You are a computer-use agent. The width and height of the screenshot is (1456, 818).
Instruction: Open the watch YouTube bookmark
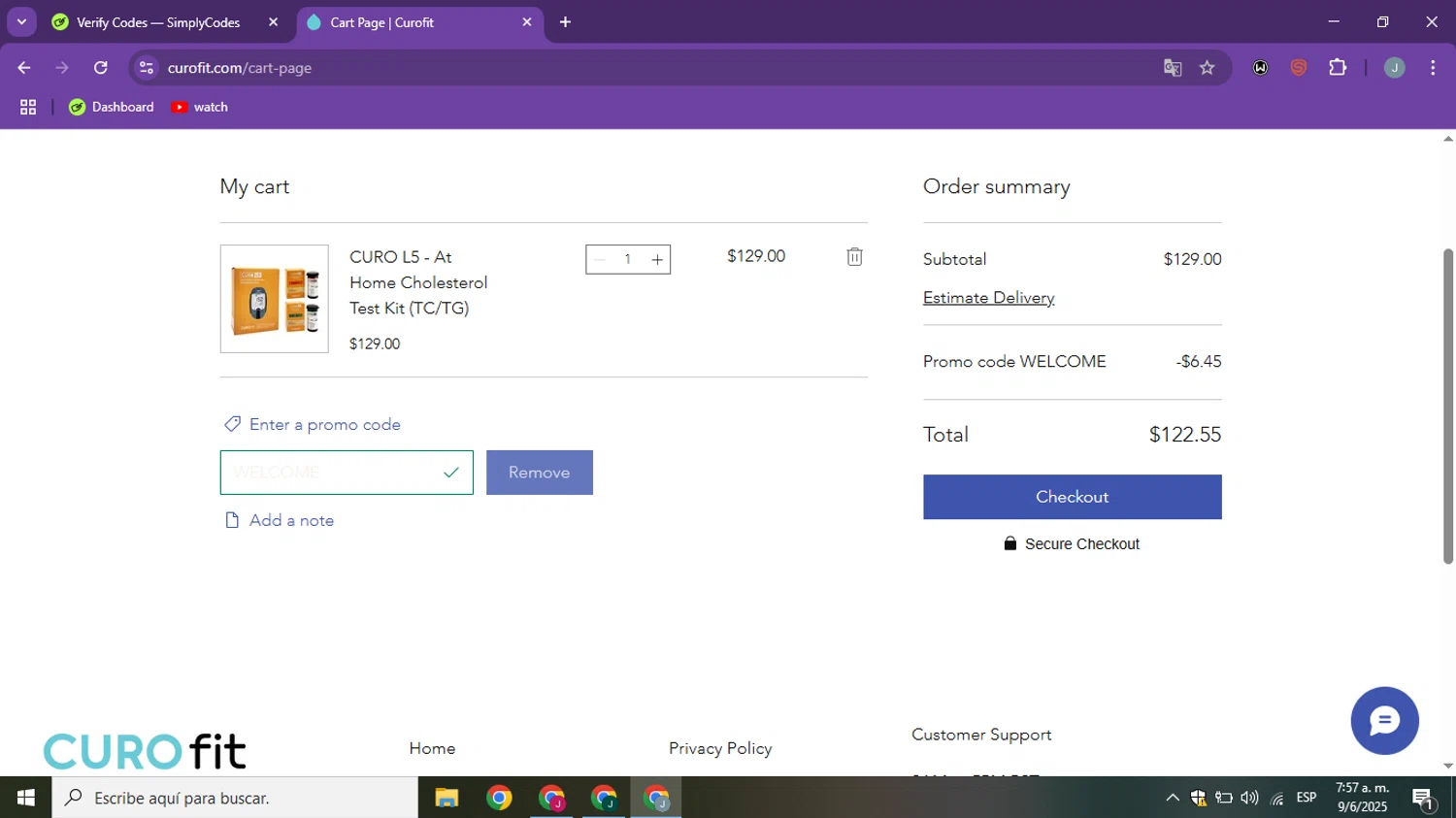(200, 108)
